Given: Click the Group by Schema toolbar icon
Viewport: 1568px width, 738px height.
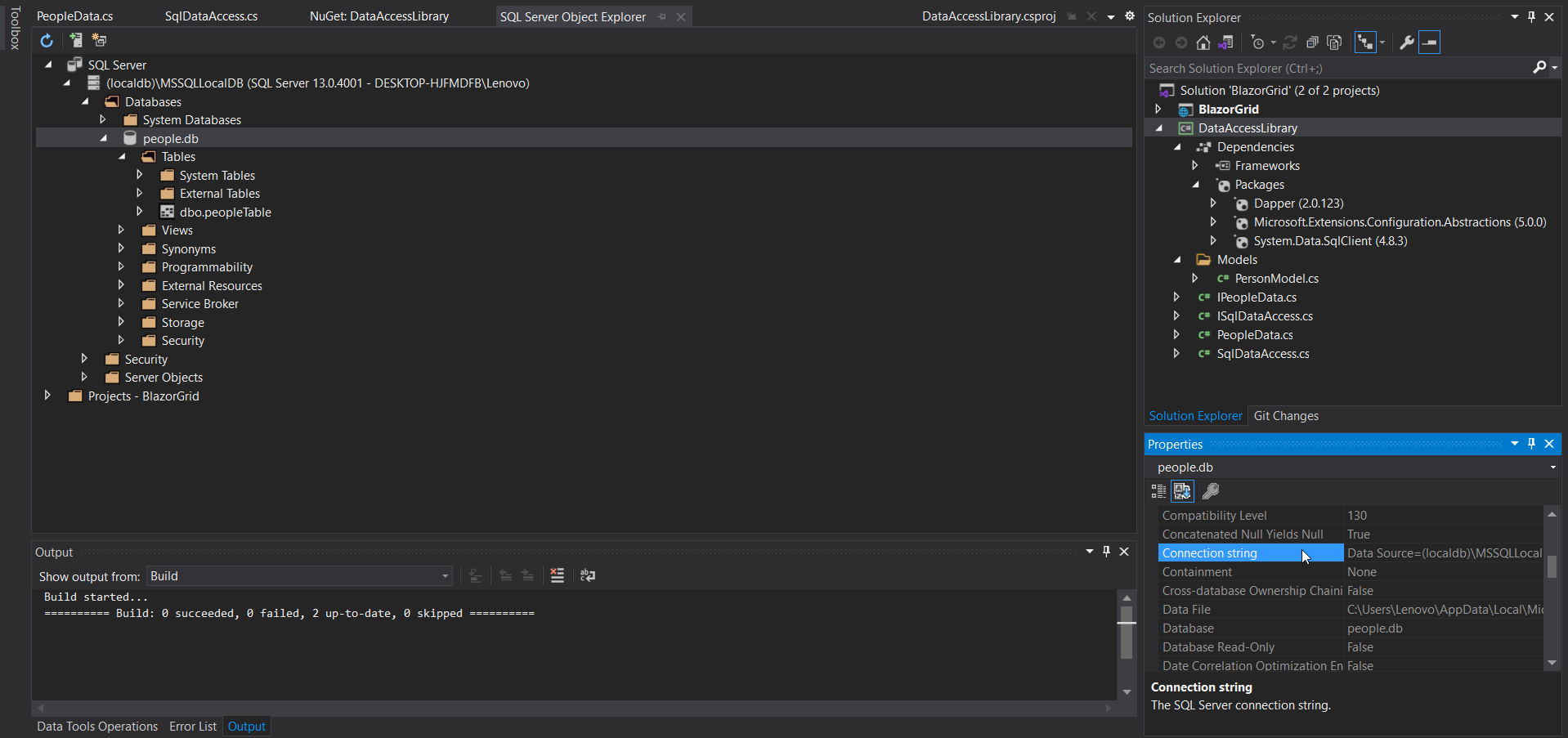Looking at the screenshot, I should coord(99,40).
